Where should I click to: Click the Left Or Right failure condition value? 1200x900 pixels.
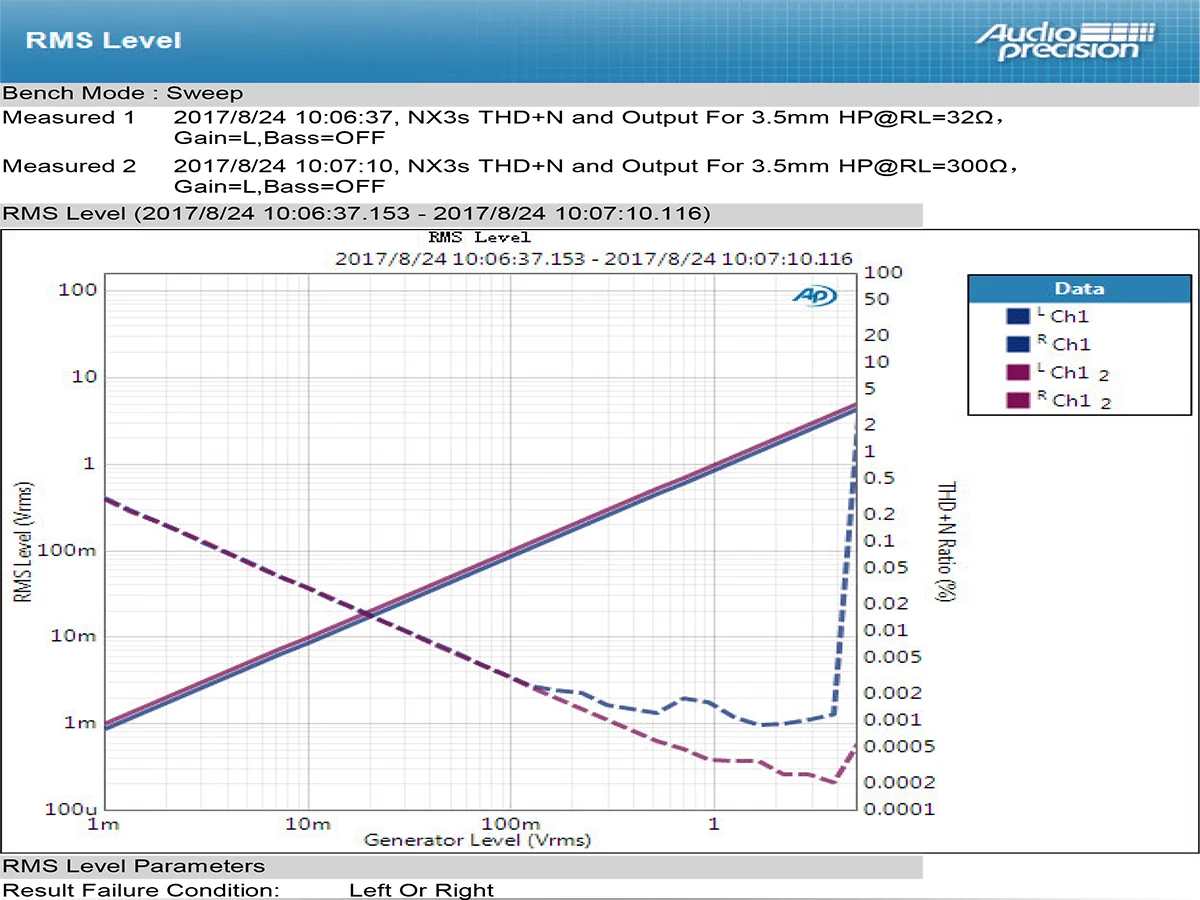tap(421, 889)
